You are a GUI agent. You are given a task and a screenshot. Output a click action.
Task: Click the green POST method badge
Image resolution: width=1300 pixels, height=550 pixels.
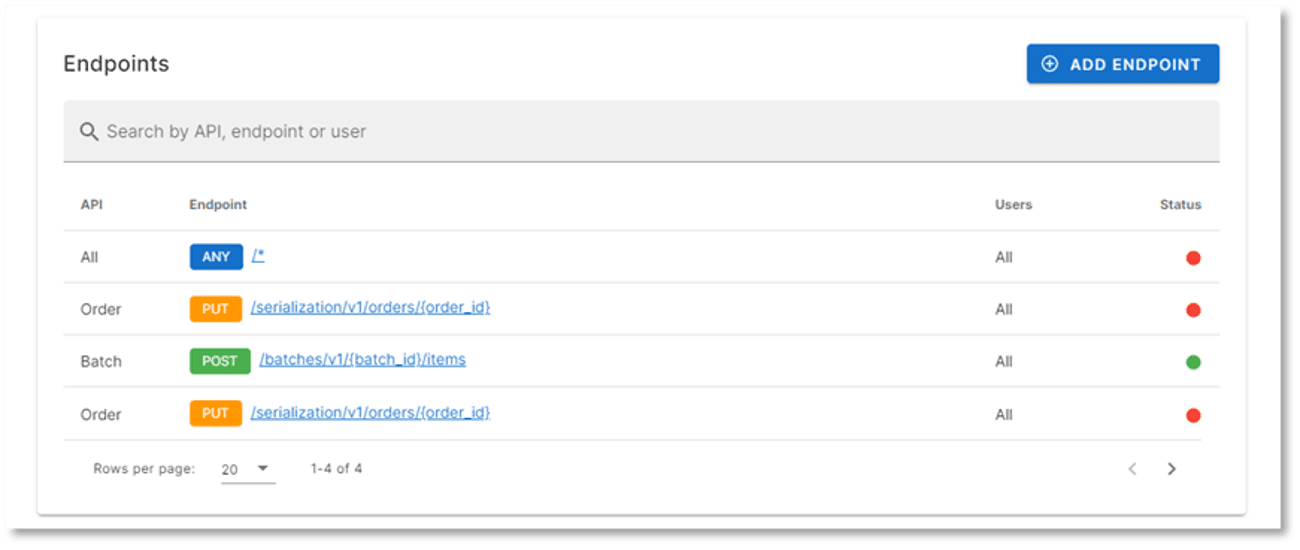coord(220,361)
